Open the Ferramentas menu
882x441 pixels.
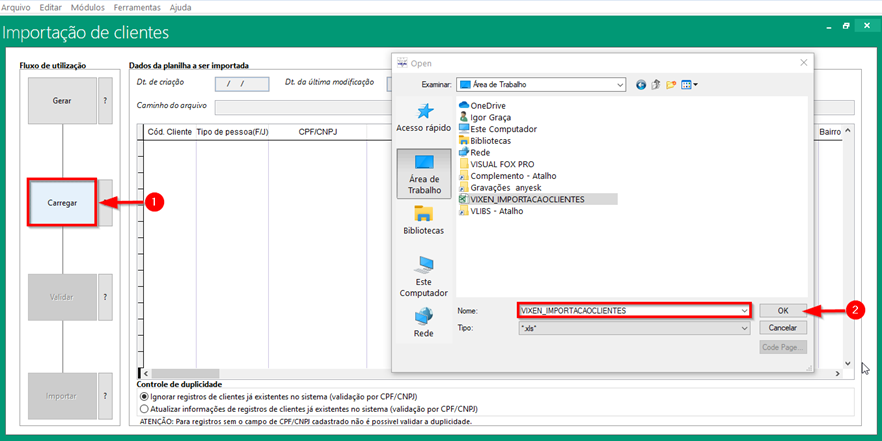pos(137,7)
